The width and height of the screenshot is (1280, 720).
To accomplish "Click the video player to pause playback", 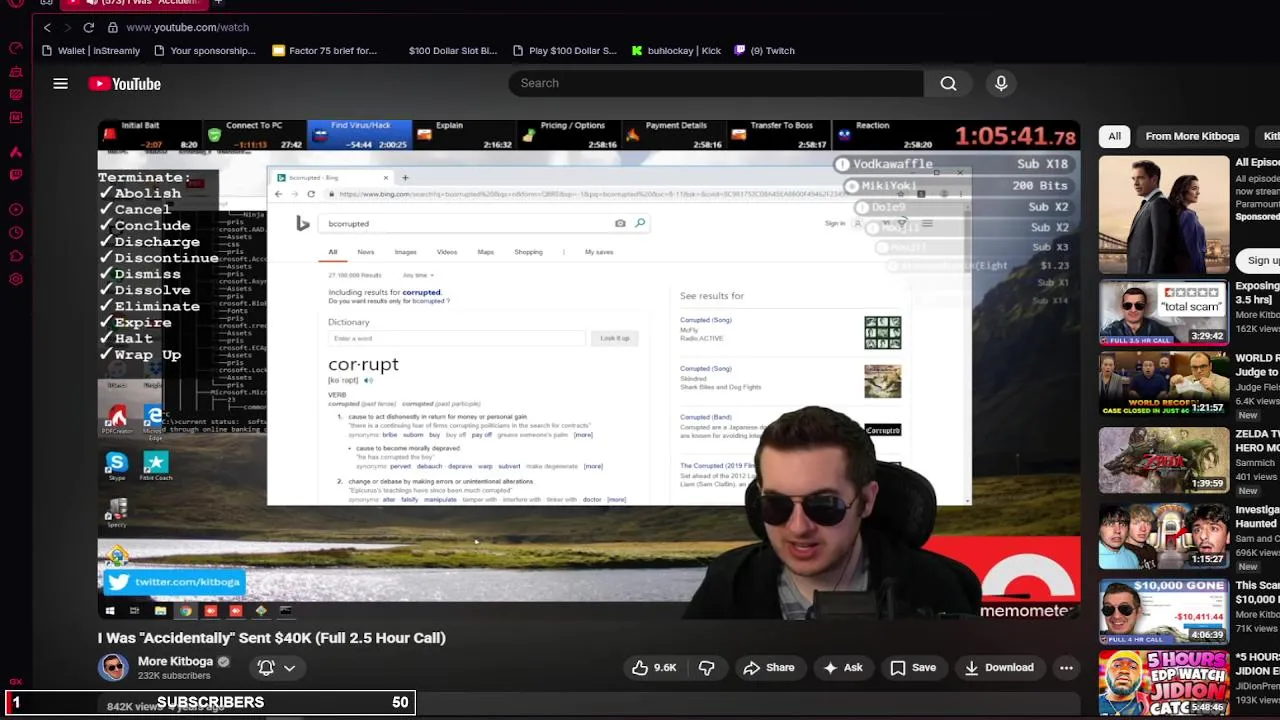I will [x=589, y=369].
